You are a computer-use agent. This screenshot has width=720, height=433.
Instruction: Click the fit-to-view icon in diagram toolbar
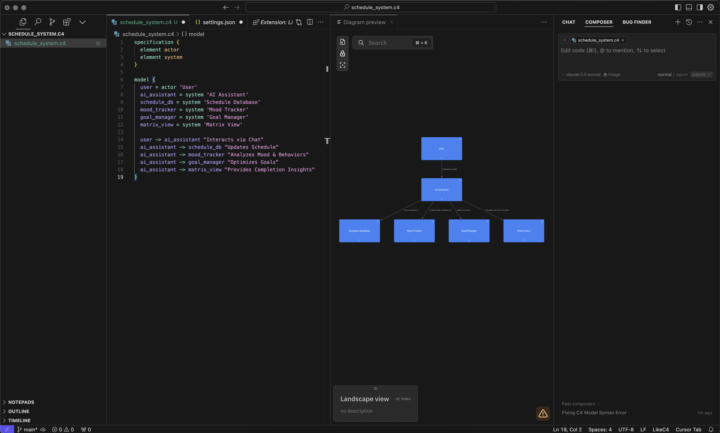point(343,65)
